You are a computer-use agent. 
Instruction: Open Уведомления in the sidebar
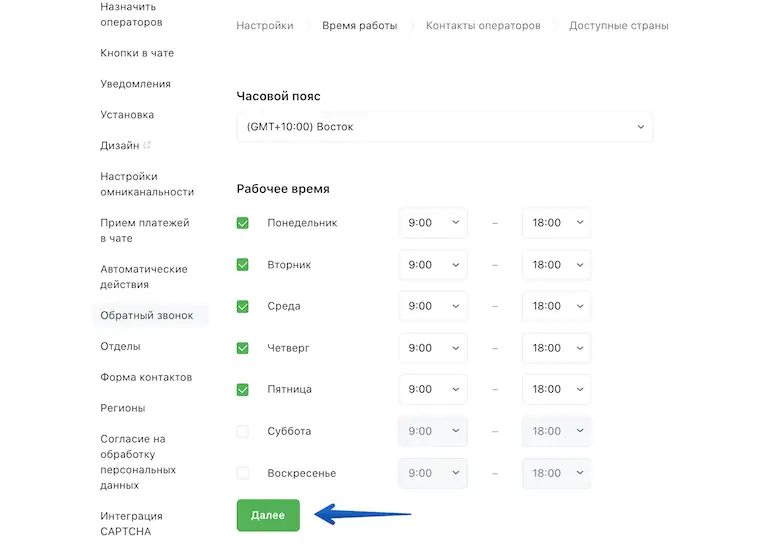point(135,84)
